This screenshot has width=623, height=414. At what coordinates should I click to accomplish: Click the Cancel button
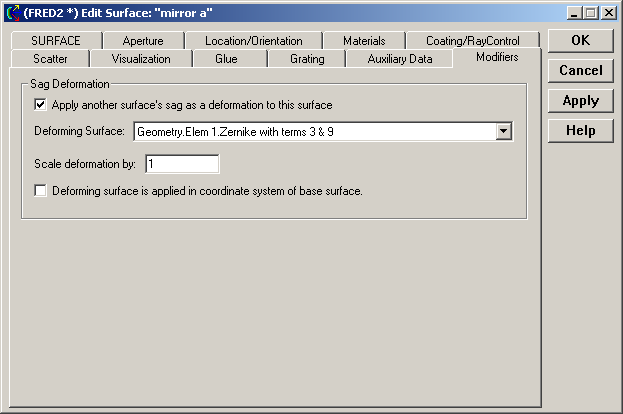(x=580, y=71)
